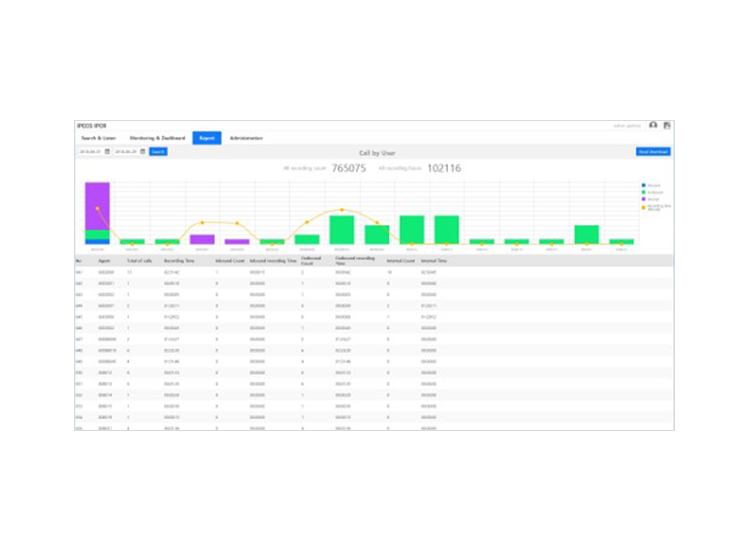
Task: Select the Report tab
Action: (x=206, y=138)
